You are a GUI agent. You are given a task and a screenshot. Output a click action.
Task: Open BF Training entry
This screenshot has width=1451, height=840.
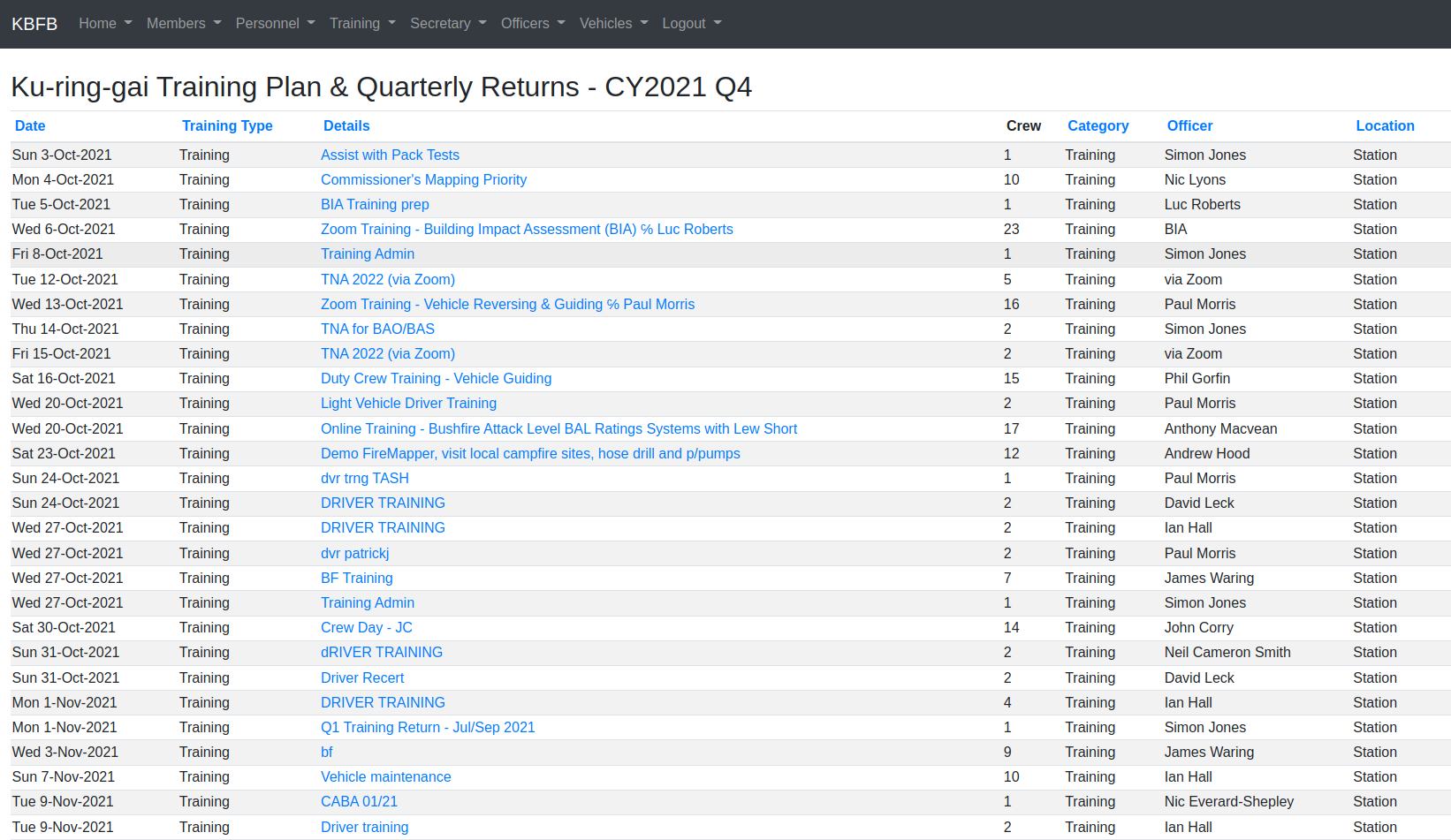point(356,579)
